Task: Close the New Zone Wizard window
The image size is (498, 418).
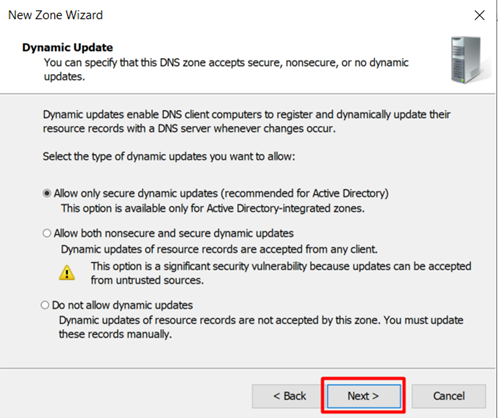Action: point(479,15)
